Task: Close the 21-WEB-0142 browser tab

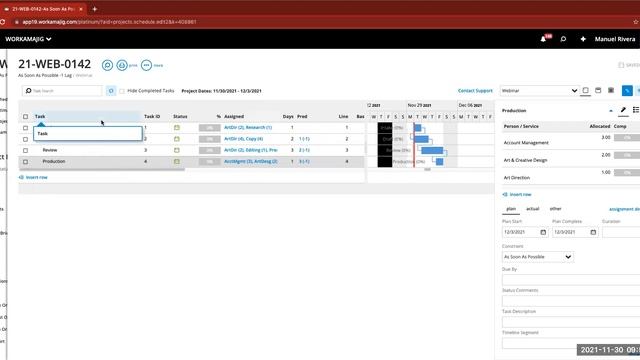Action: tap(81, 9)
